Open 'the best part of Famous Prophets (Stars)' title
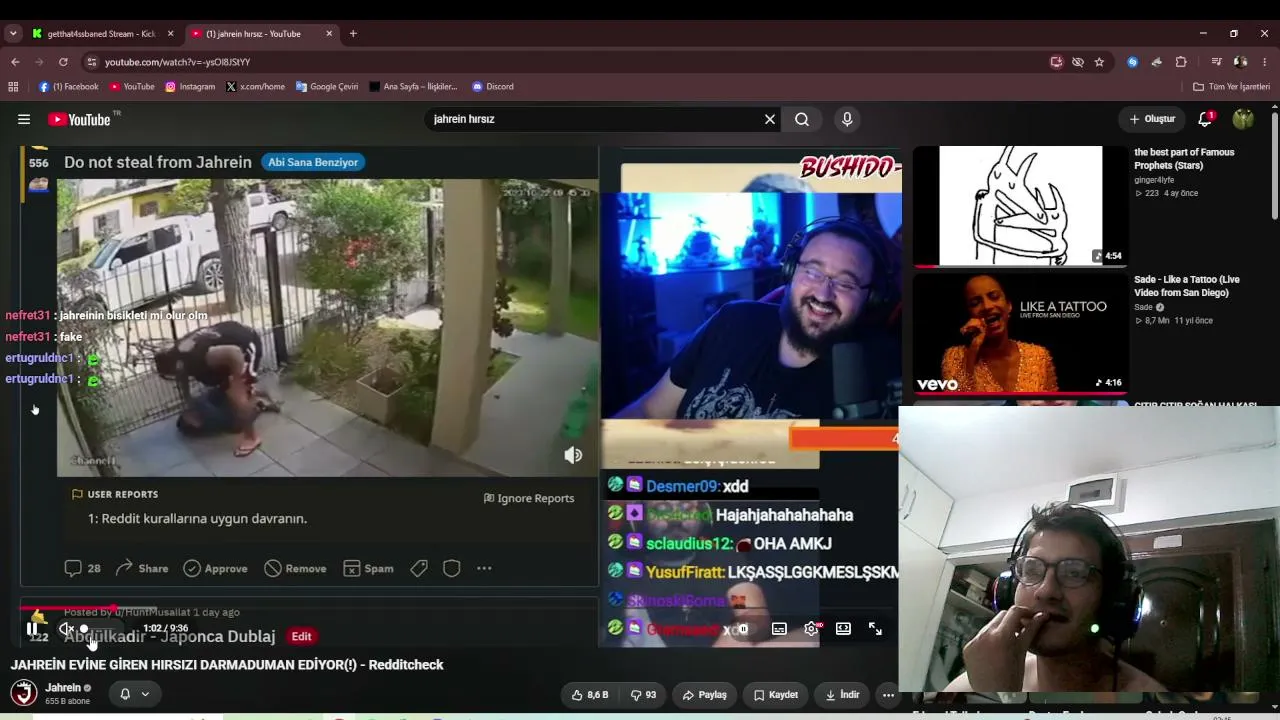The width and height of the screenshot is (1280, 720). click(x=1184, y=159)
